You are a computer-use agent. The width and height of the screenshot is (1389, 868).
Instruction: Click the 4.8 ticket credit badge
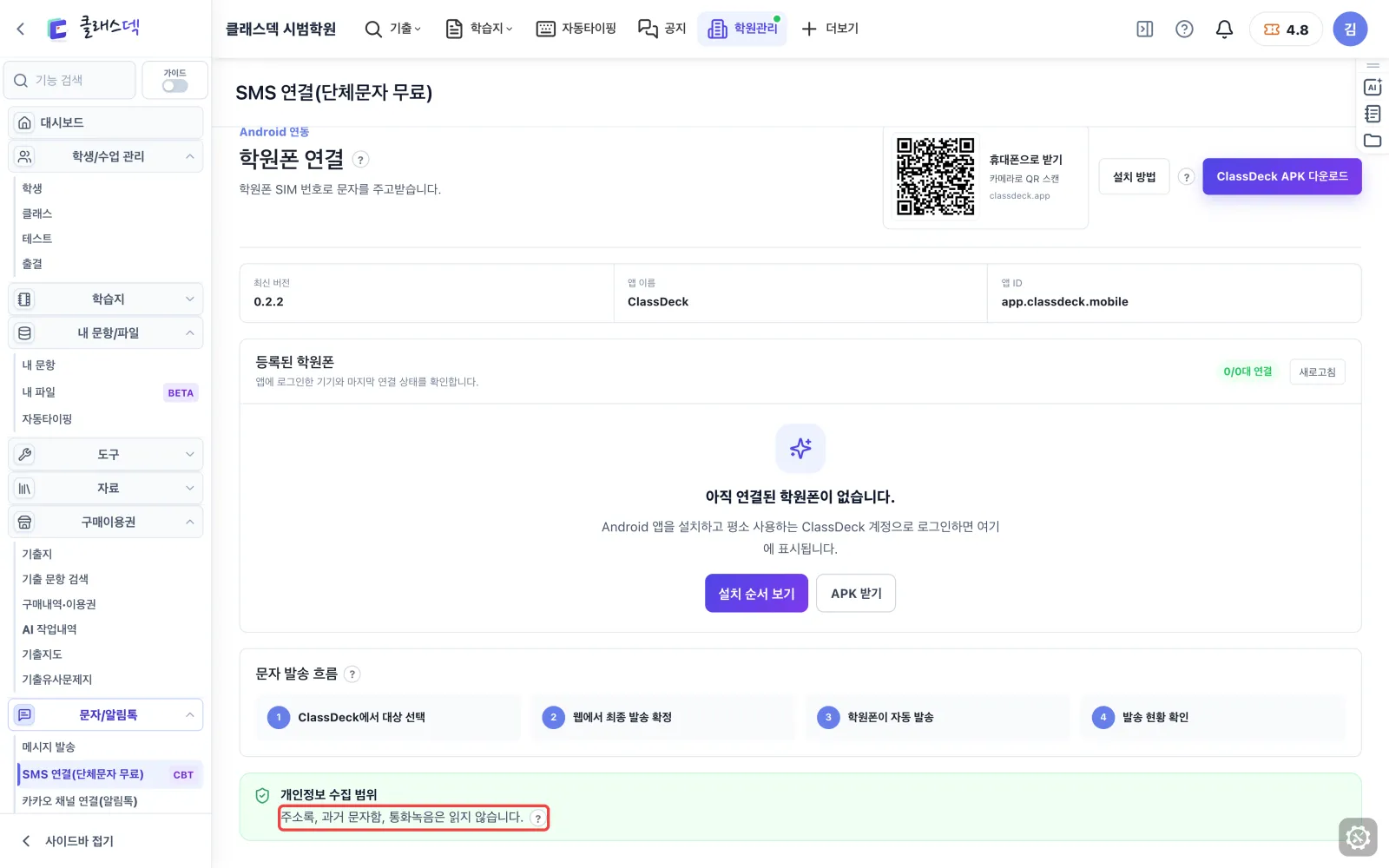pos(1286,29)
